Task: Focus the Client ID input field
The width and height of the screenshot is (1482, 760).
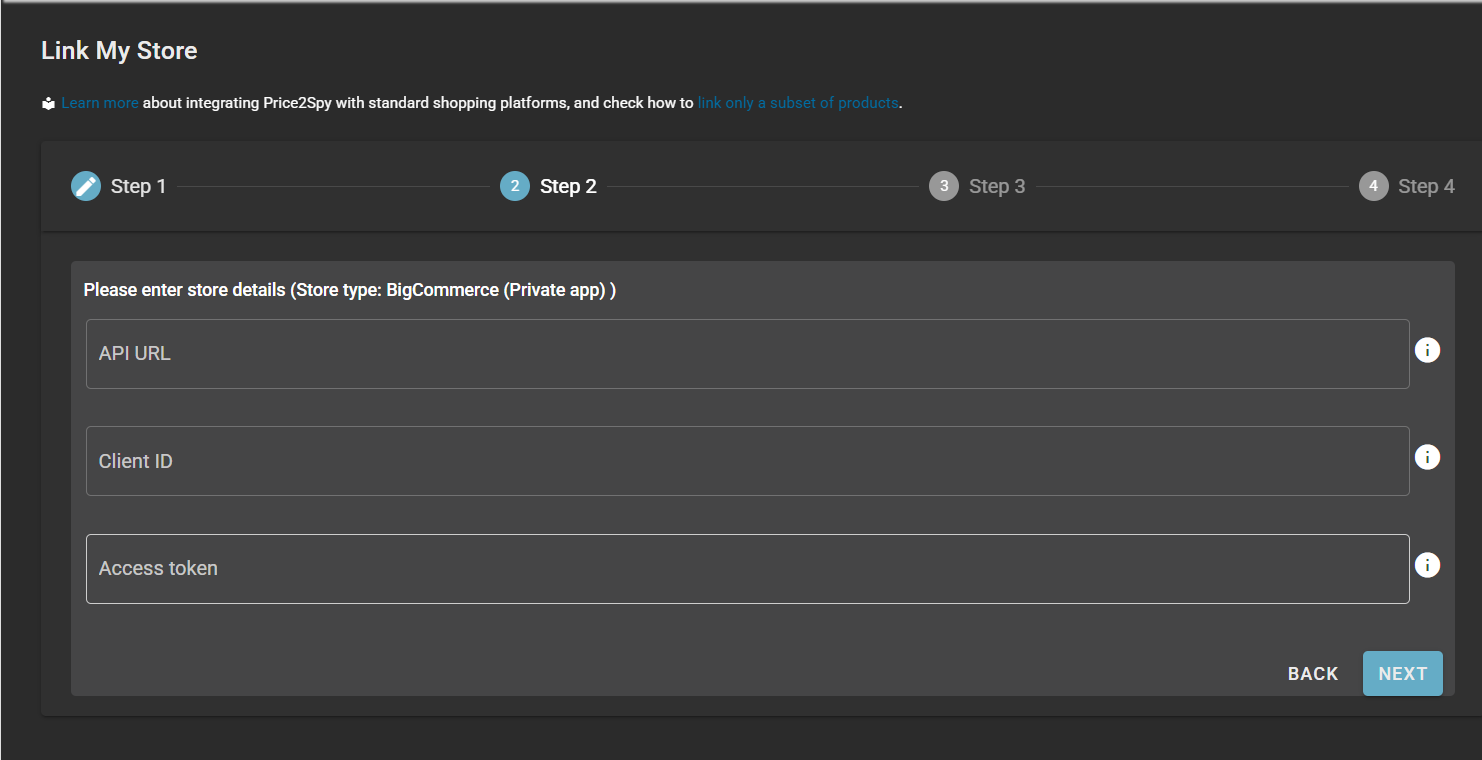Action: tap(748, 461)
